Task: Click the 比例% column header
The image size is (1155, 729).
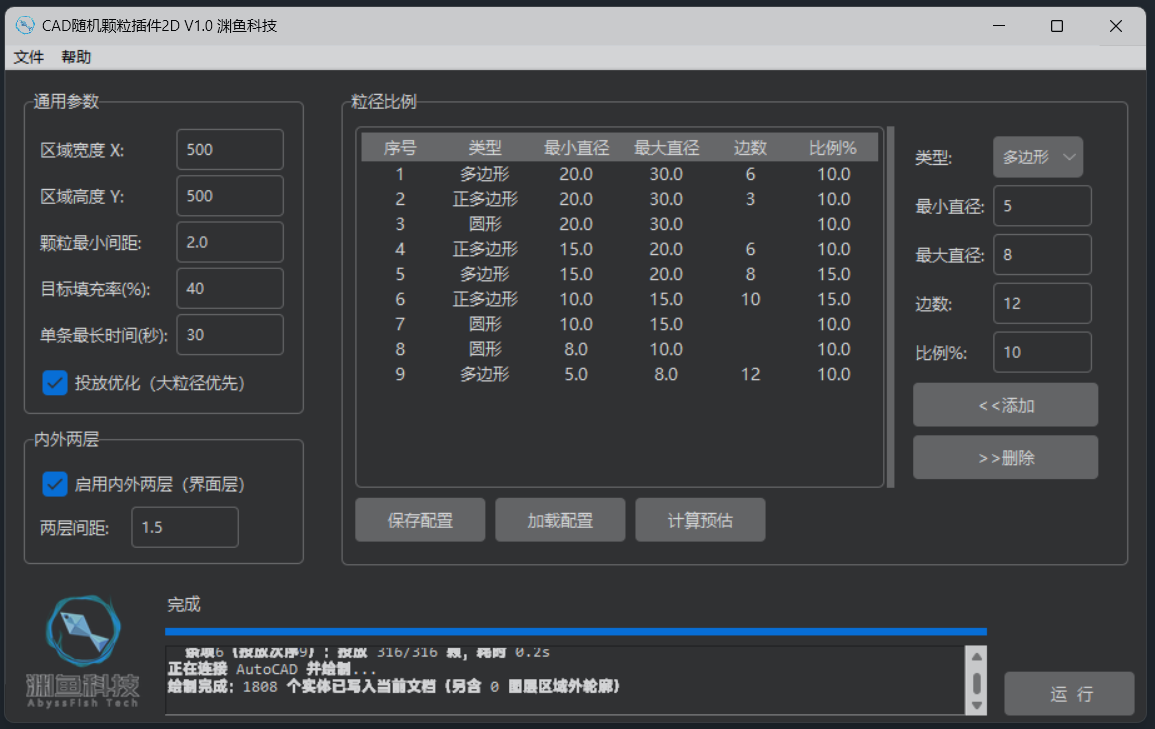Action: point(833,148)
